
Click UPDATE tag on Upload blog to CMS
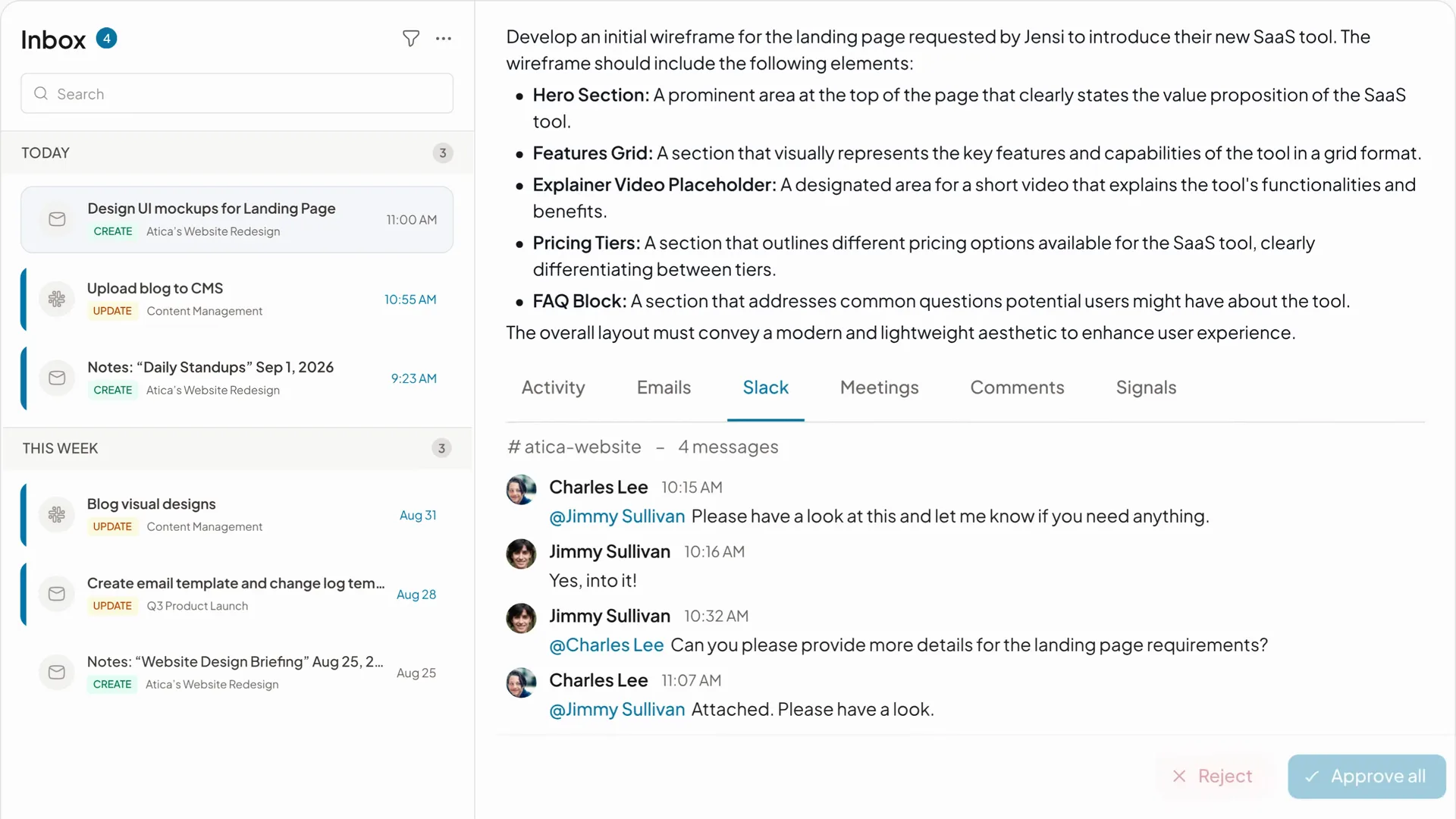coord(112,311)
